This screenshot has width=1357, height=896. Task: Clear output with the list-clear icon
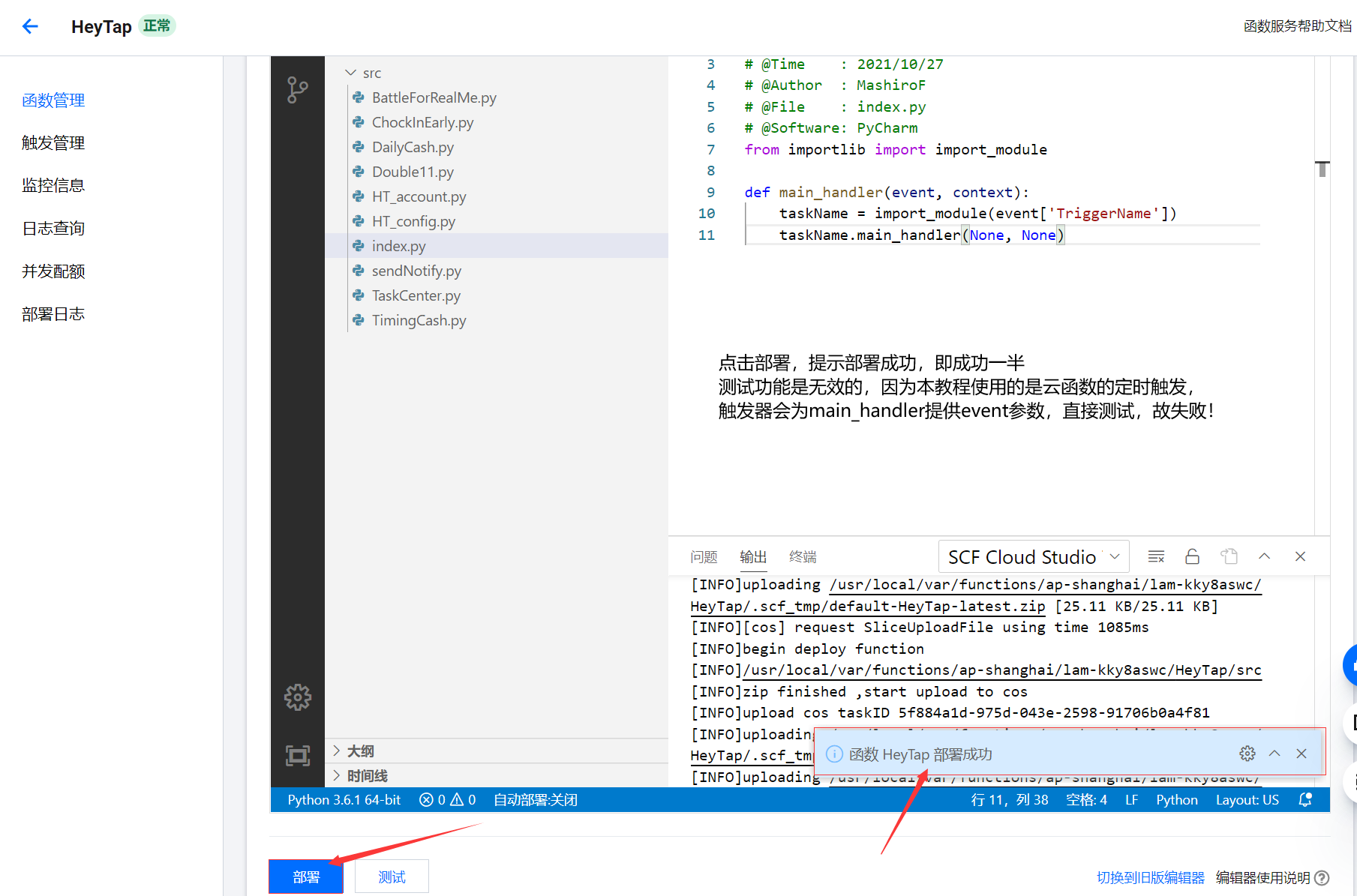tap(1156, 556)
